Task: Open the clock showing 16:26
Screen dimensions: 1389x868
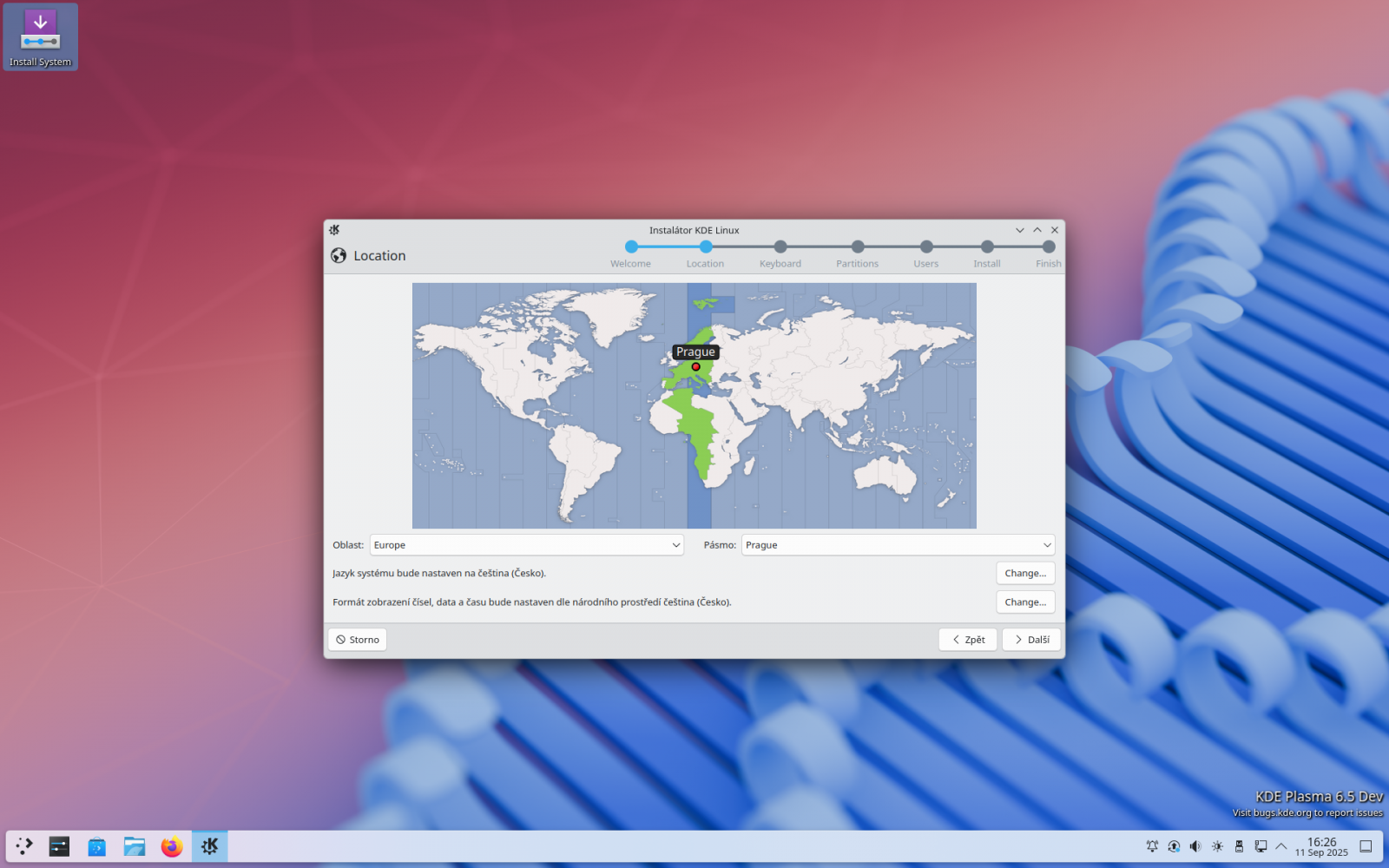Action: point(1321,846)
